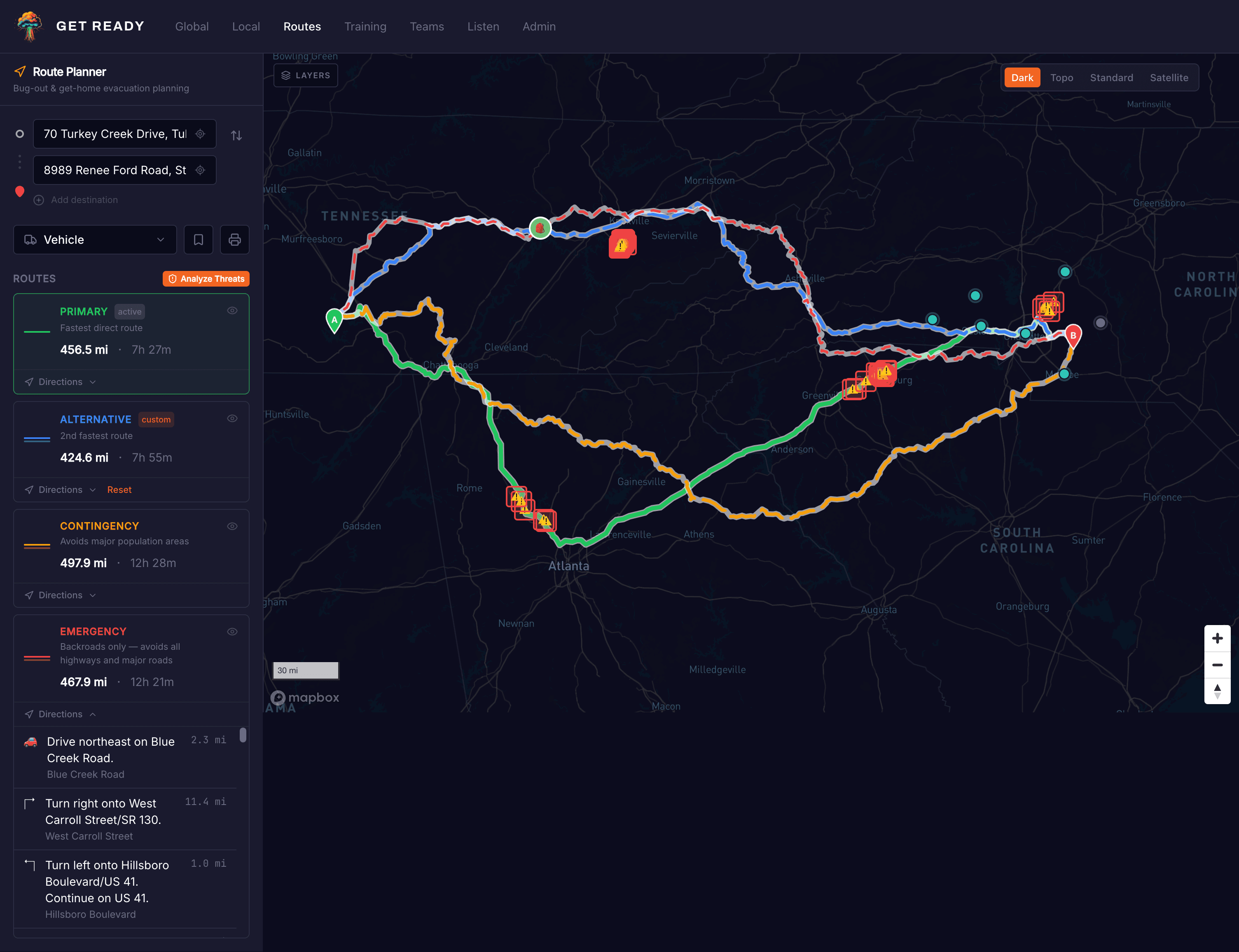Use current location icon for starting address
The image size is (1239, 952).
(x=200, y=134)
